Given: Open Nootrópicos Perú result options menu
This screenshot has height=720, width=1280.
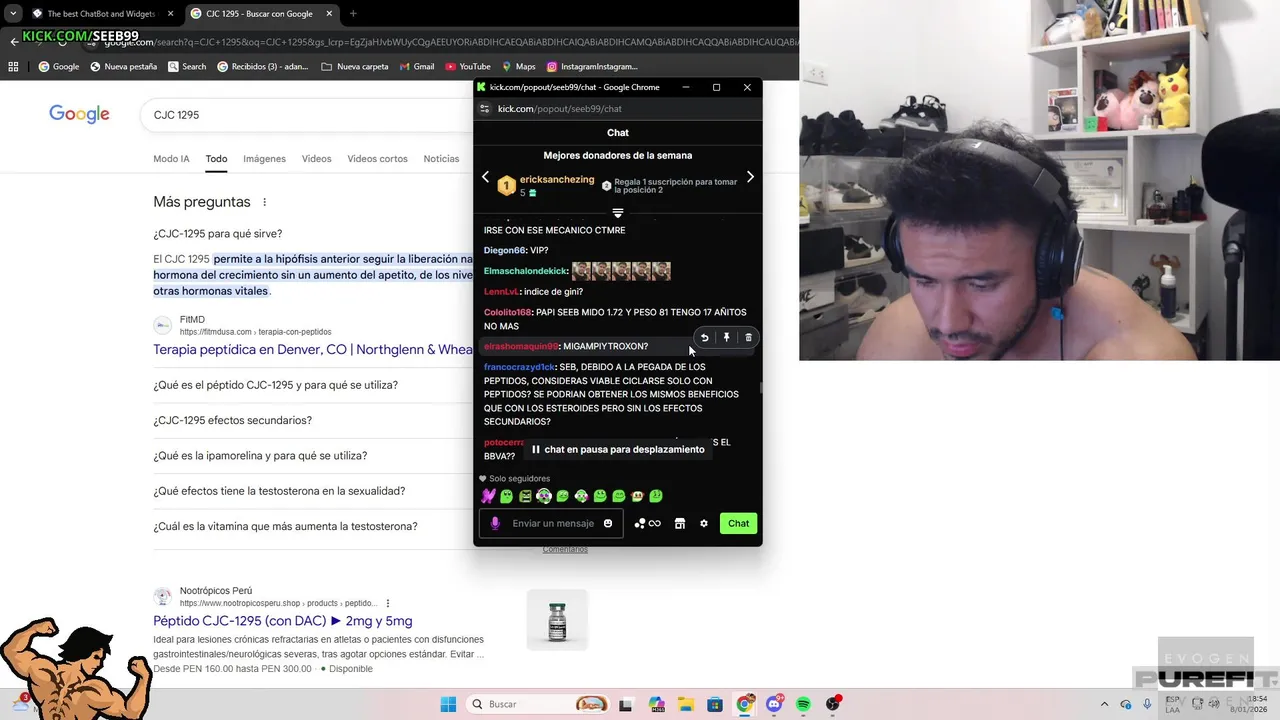Looking at the screenshot, I should [x=388, y=603].
